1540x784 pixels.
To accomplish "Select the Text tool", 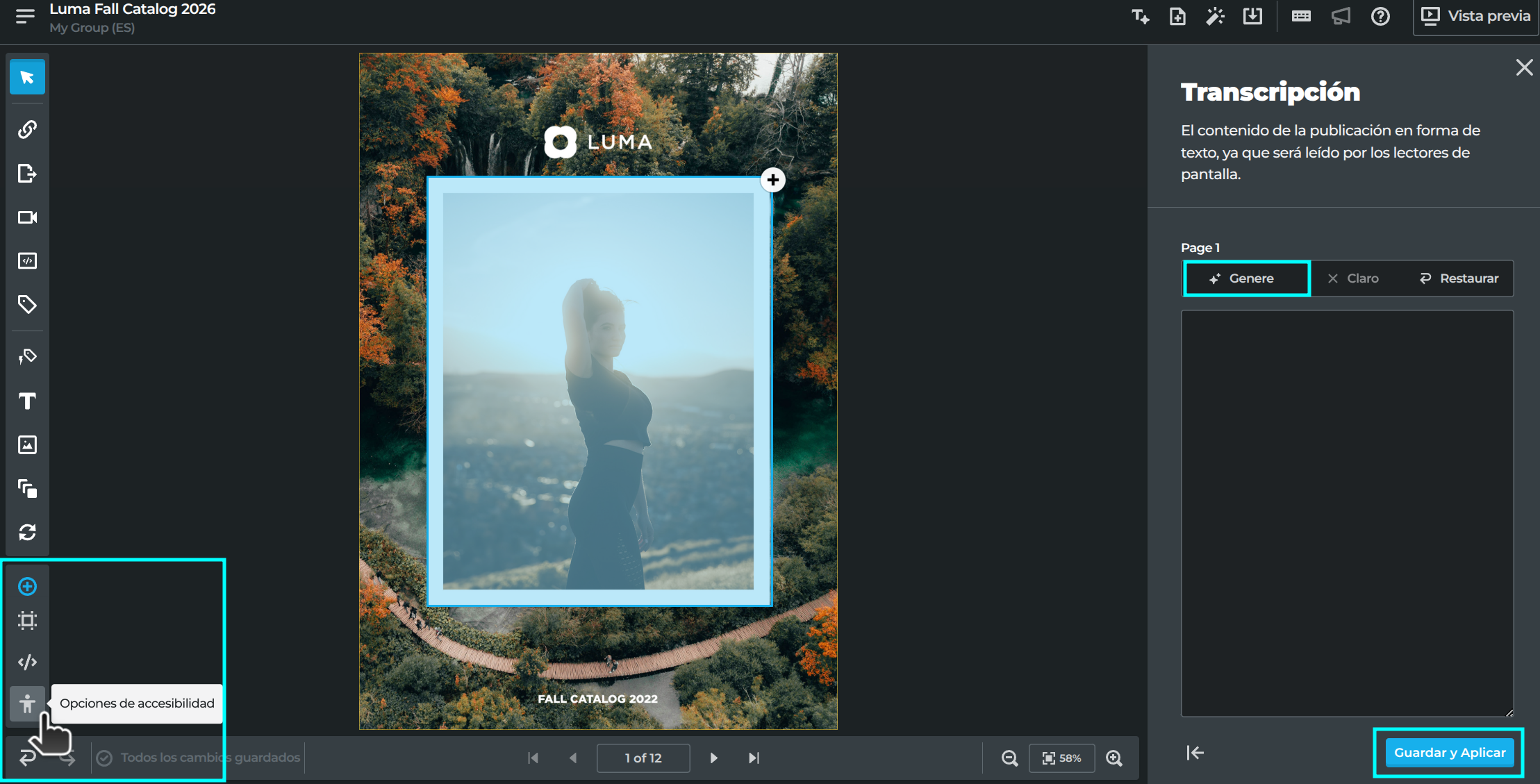I will tap(27, 401).
